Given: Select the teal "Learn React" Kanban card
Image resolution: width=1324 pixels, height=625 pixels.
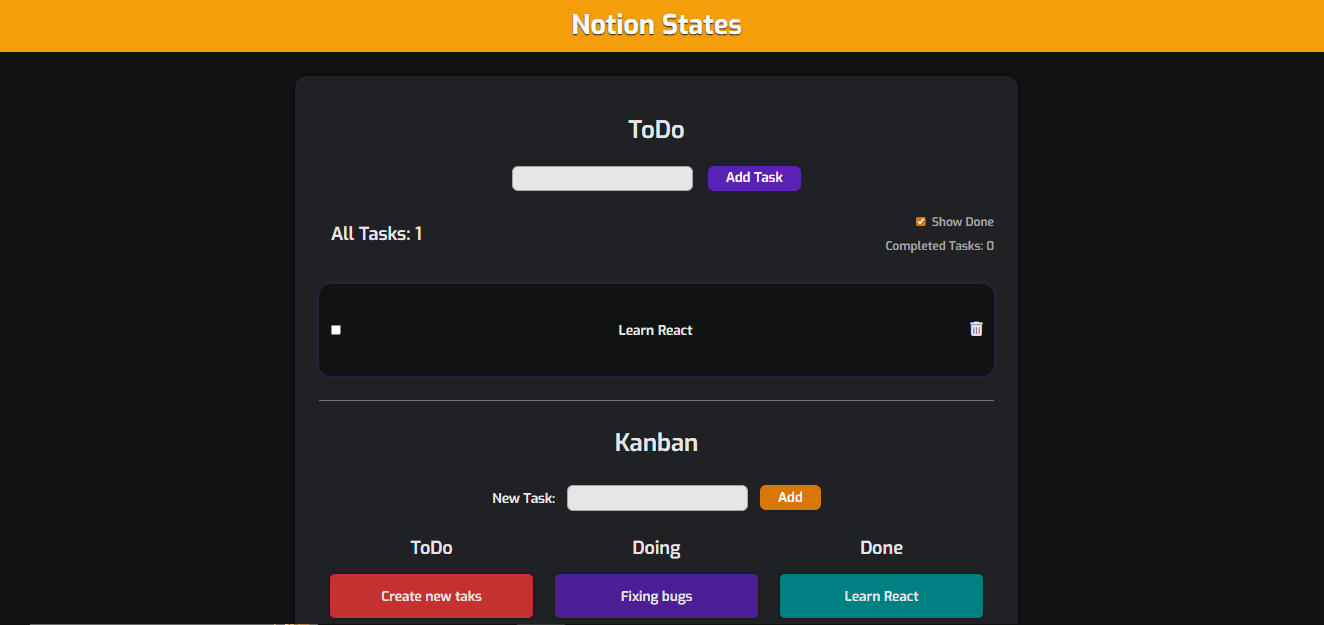Looking at the screenshot, I should [x=881, y=596].
